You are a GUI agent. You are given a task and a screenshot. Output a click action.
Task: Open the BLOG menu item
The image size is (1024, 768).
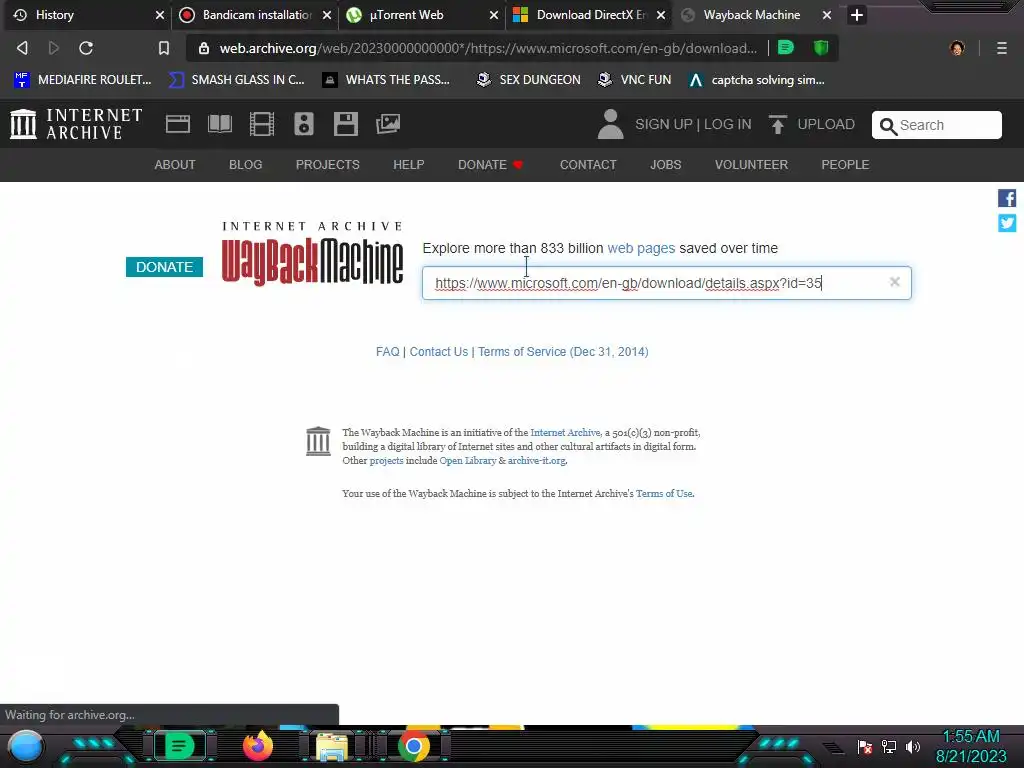246,165
